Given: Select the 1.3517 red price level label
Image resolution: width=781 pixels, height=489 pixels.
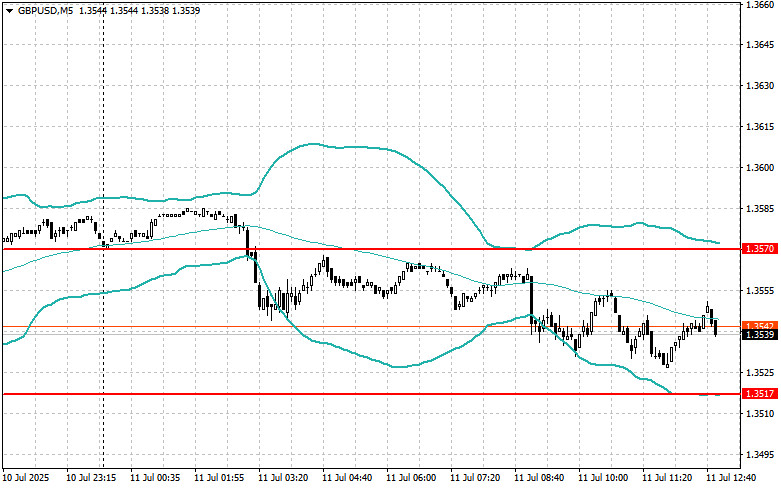Looking at the screenshot, I should [760, 394].
